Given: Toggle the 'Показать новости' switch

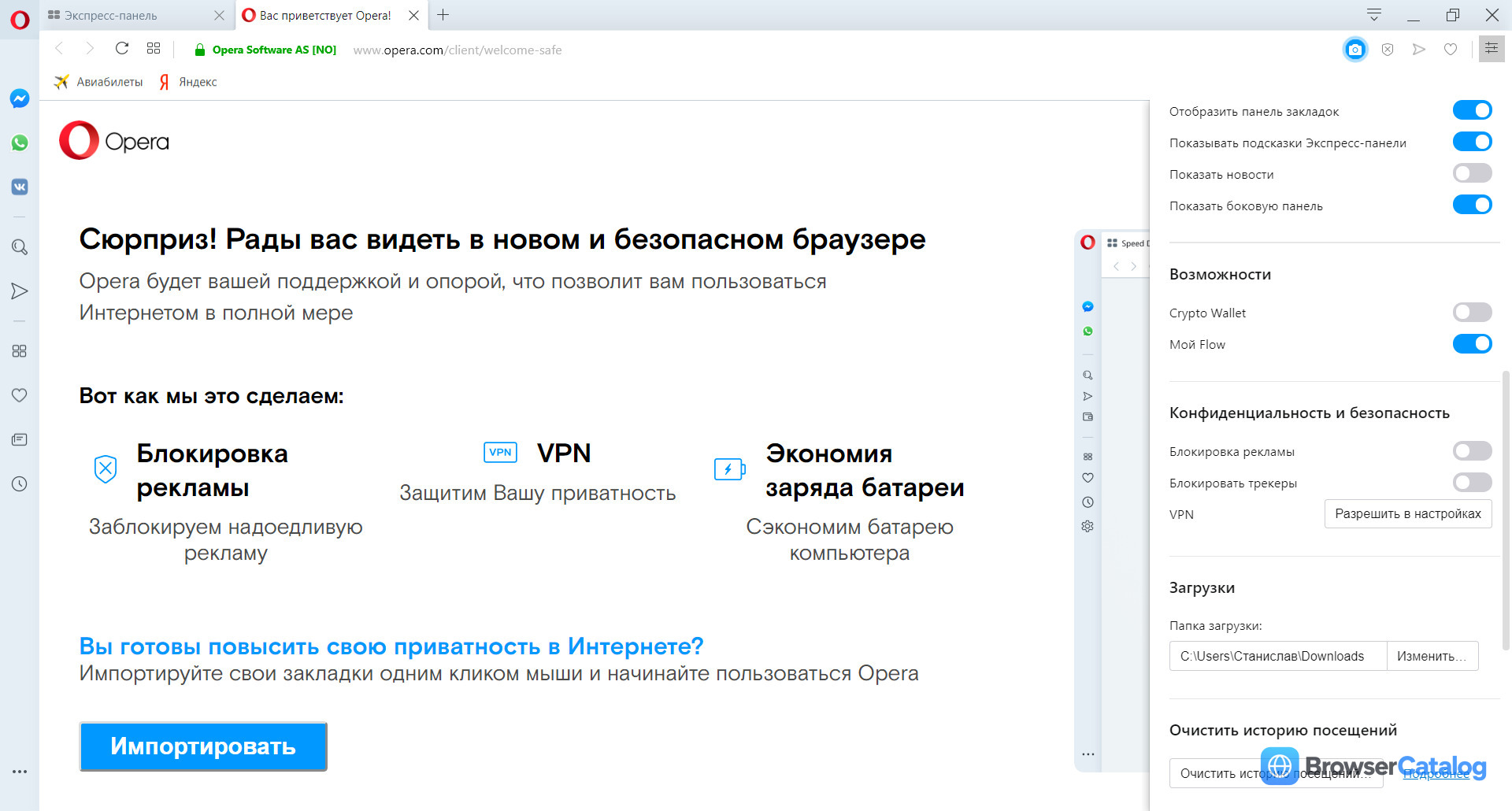Looking at the screenshot, I should click(x=1472, y=173).
